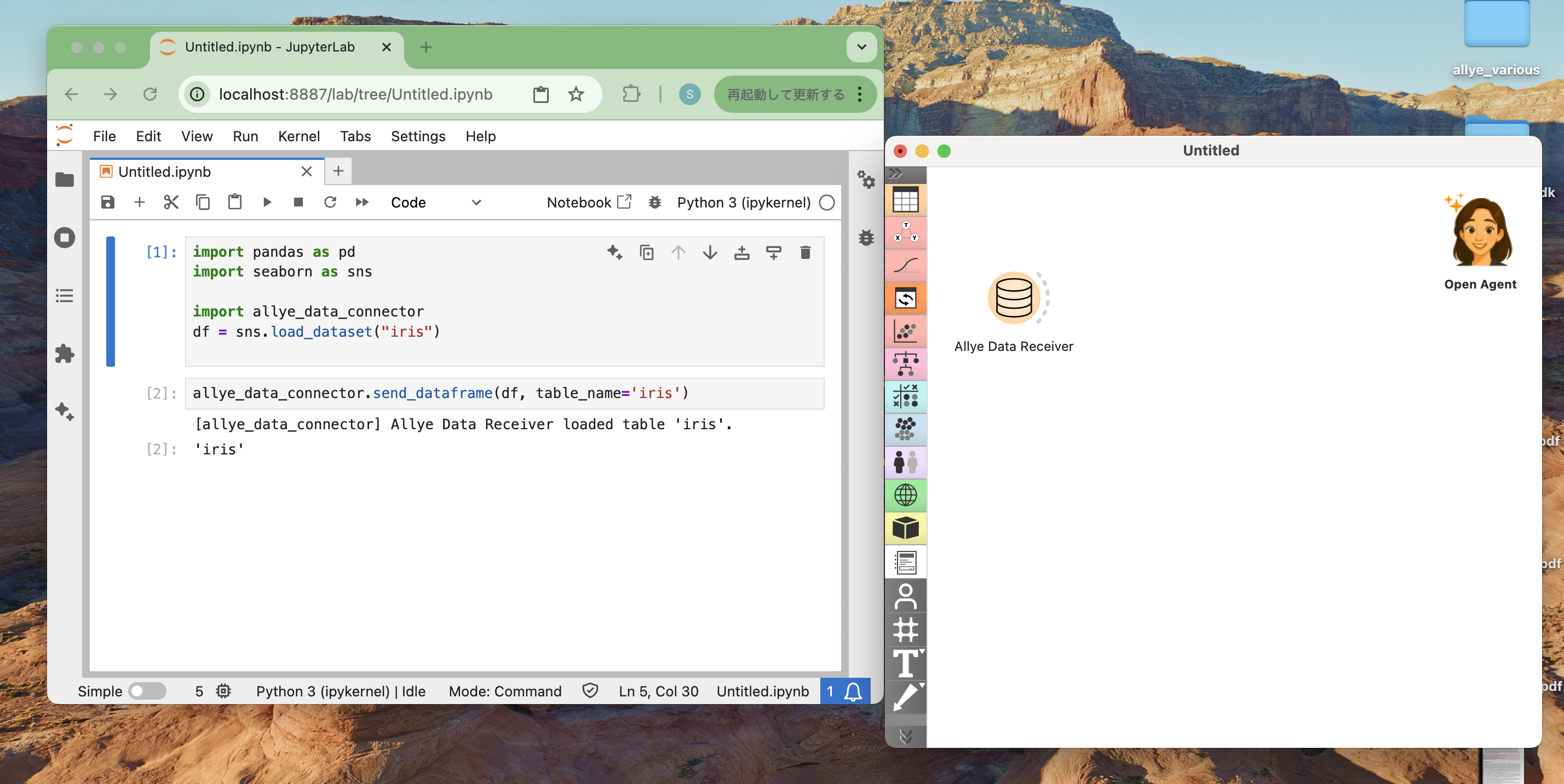
Task: Click the data table widget icon
Action: coord(905,200)
